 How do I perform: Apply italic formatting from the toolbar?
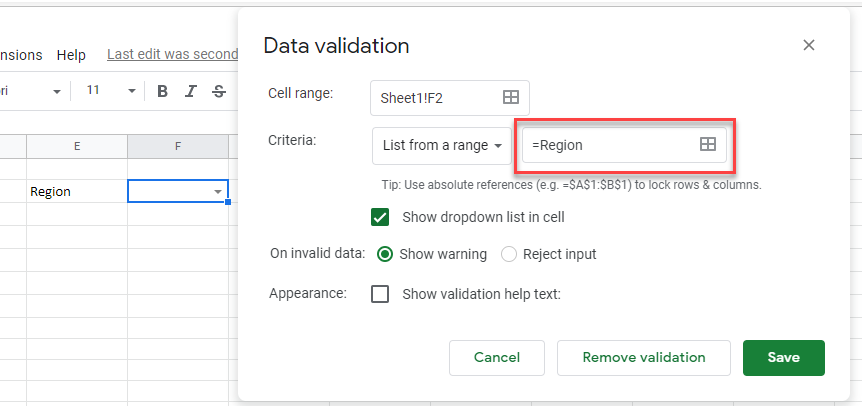[x=190, y=91]
